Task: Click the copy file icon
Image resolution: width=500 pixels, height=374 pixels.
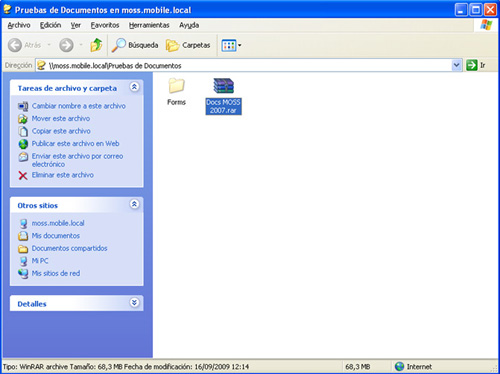Action: 23,131
